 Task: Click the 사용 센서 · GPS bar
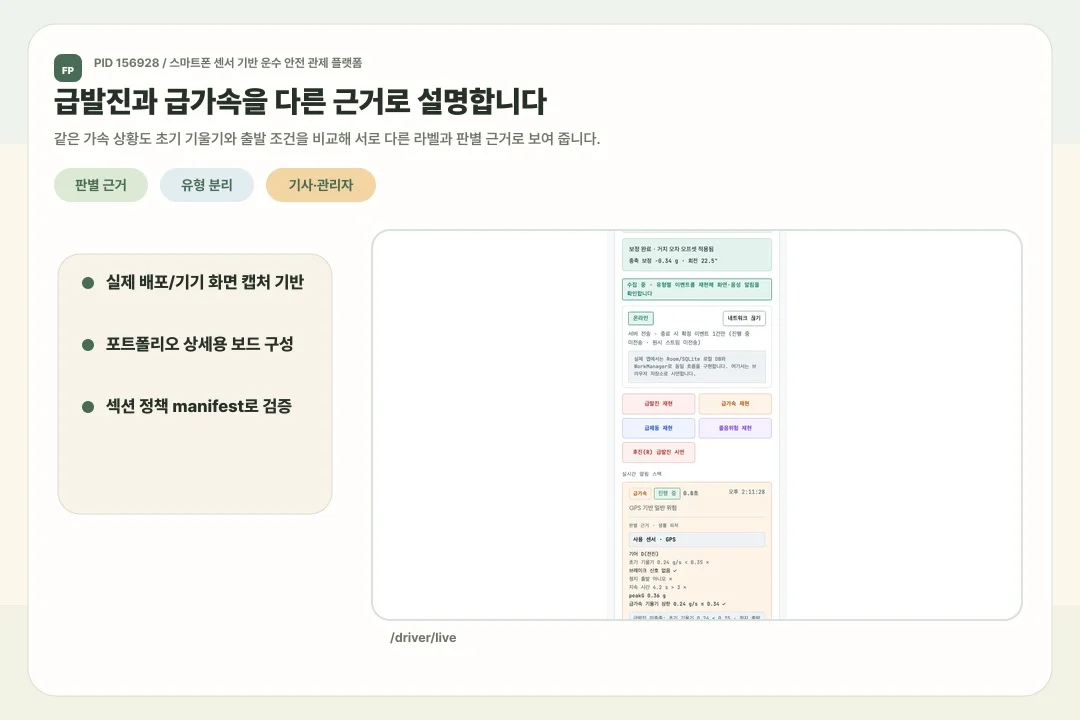click(696, 539)
